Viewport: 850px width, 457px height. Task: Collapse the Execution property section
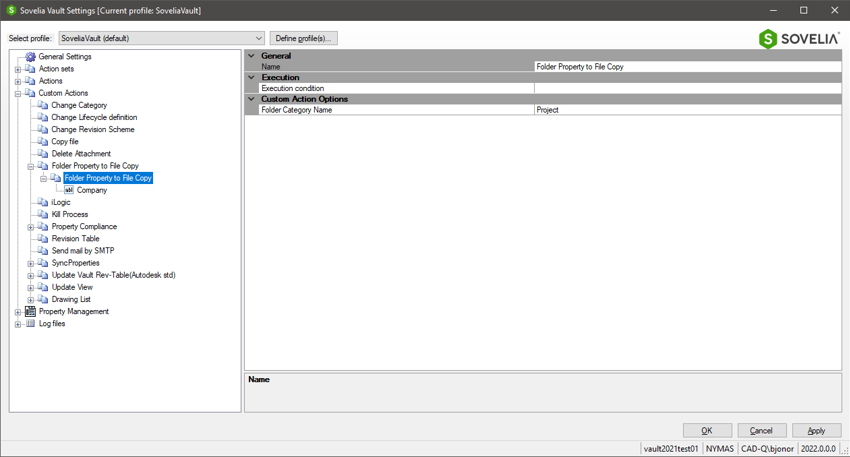252,78
